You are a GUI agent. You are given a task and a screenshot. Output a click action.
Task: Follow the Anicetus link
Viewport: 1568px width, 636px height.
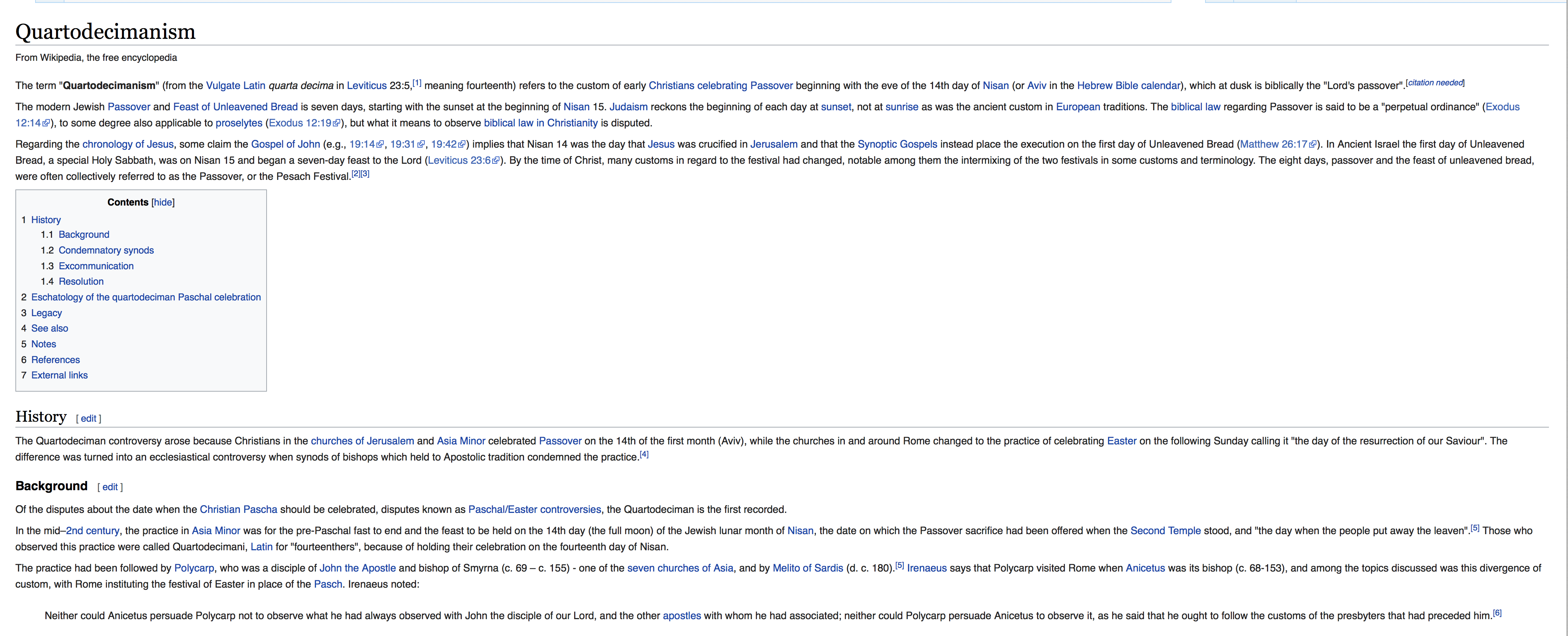pos(1145,568)
